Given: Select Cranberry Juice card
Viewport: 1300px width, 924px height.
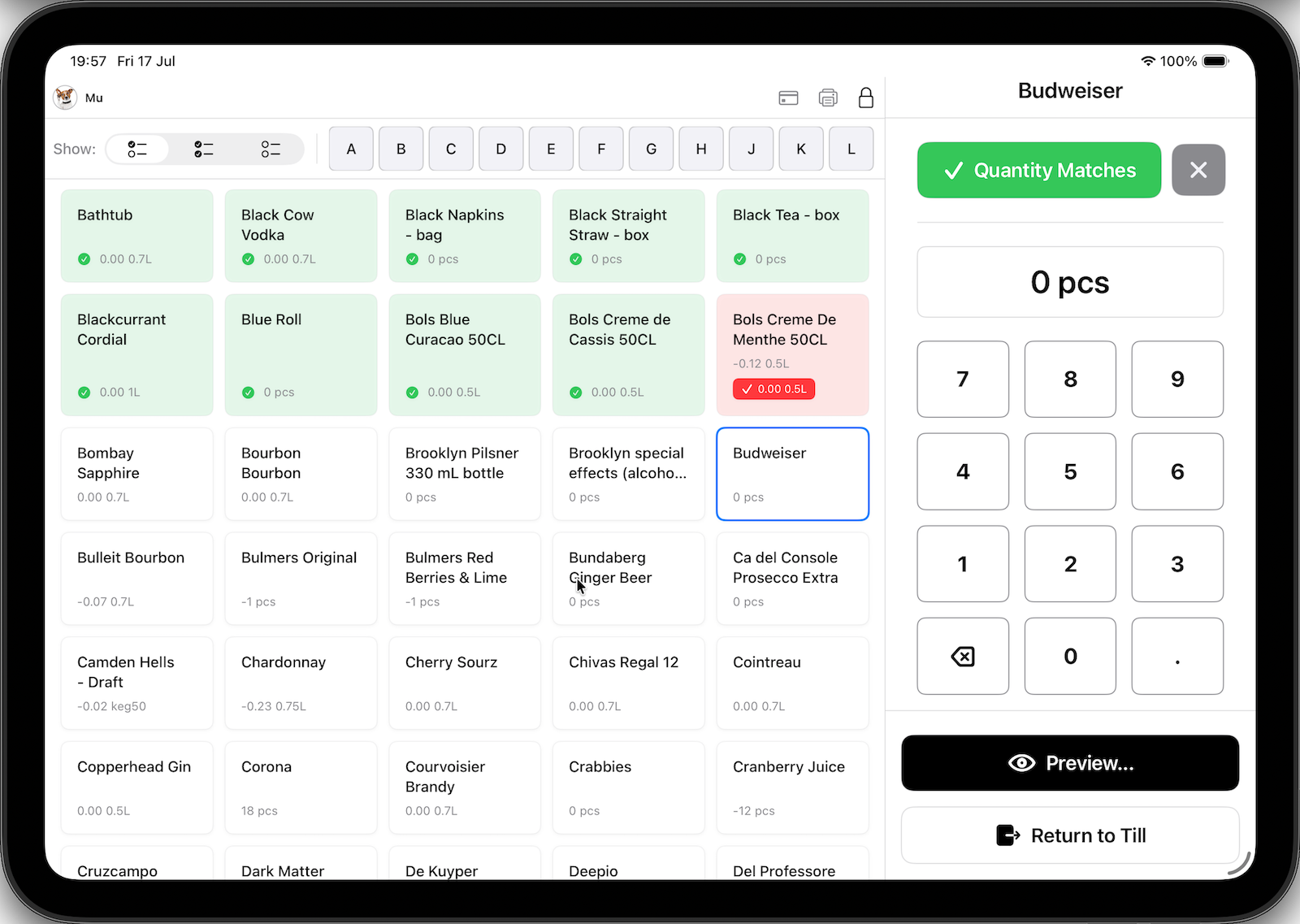Looking at the screenshot, I should pos(793,788).
